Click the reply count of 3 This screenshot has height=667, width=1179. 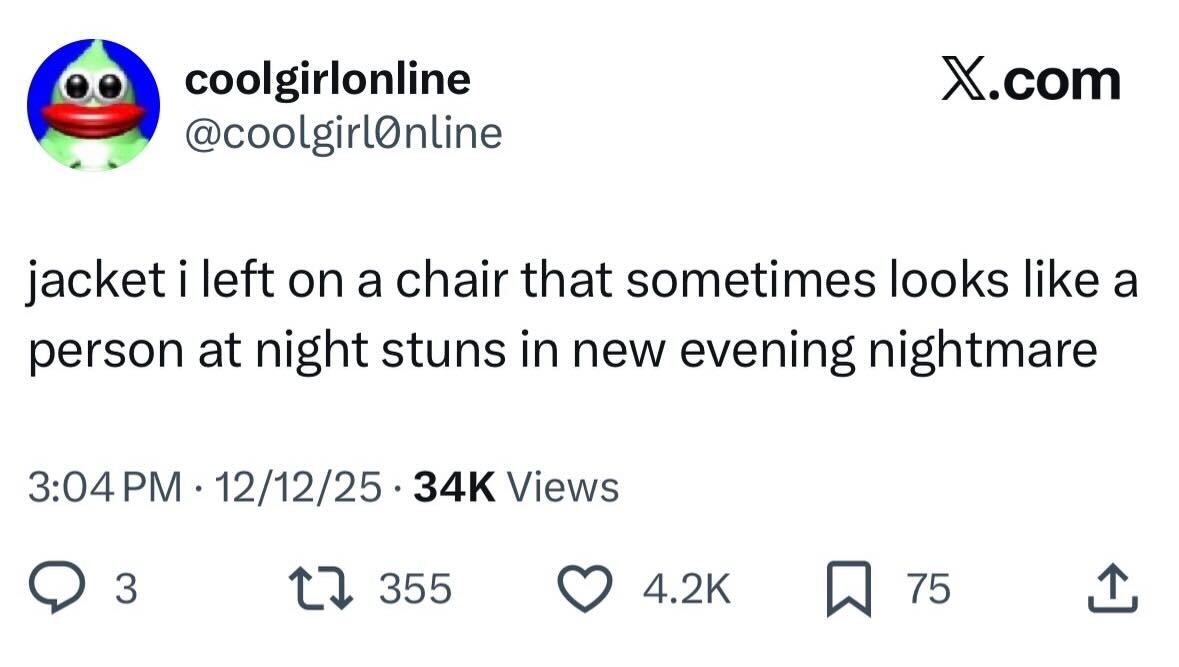[126, 590]
